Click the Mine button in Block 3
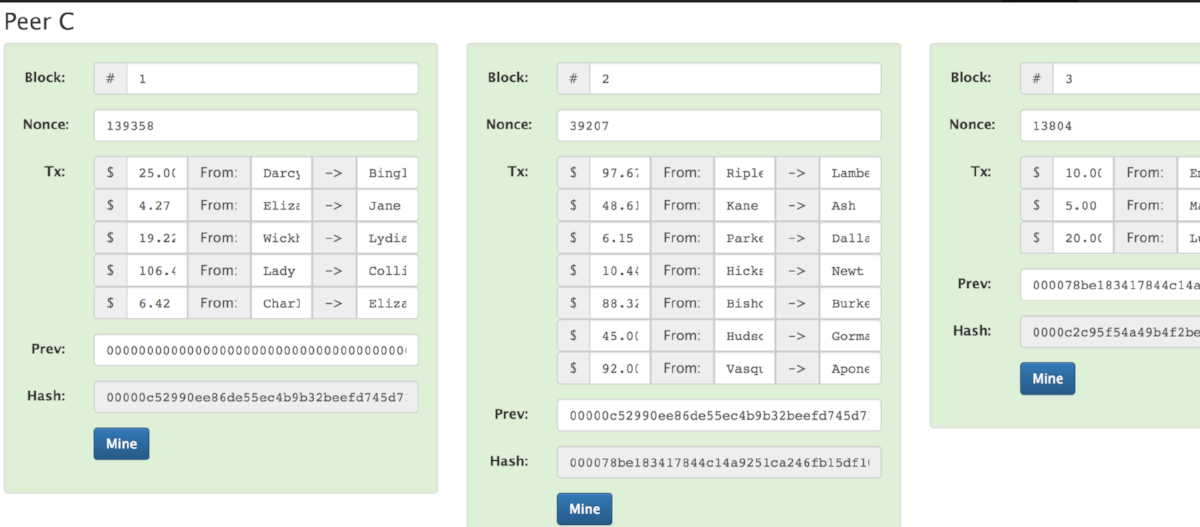The image size is (1200, 527). (1047, 378)
